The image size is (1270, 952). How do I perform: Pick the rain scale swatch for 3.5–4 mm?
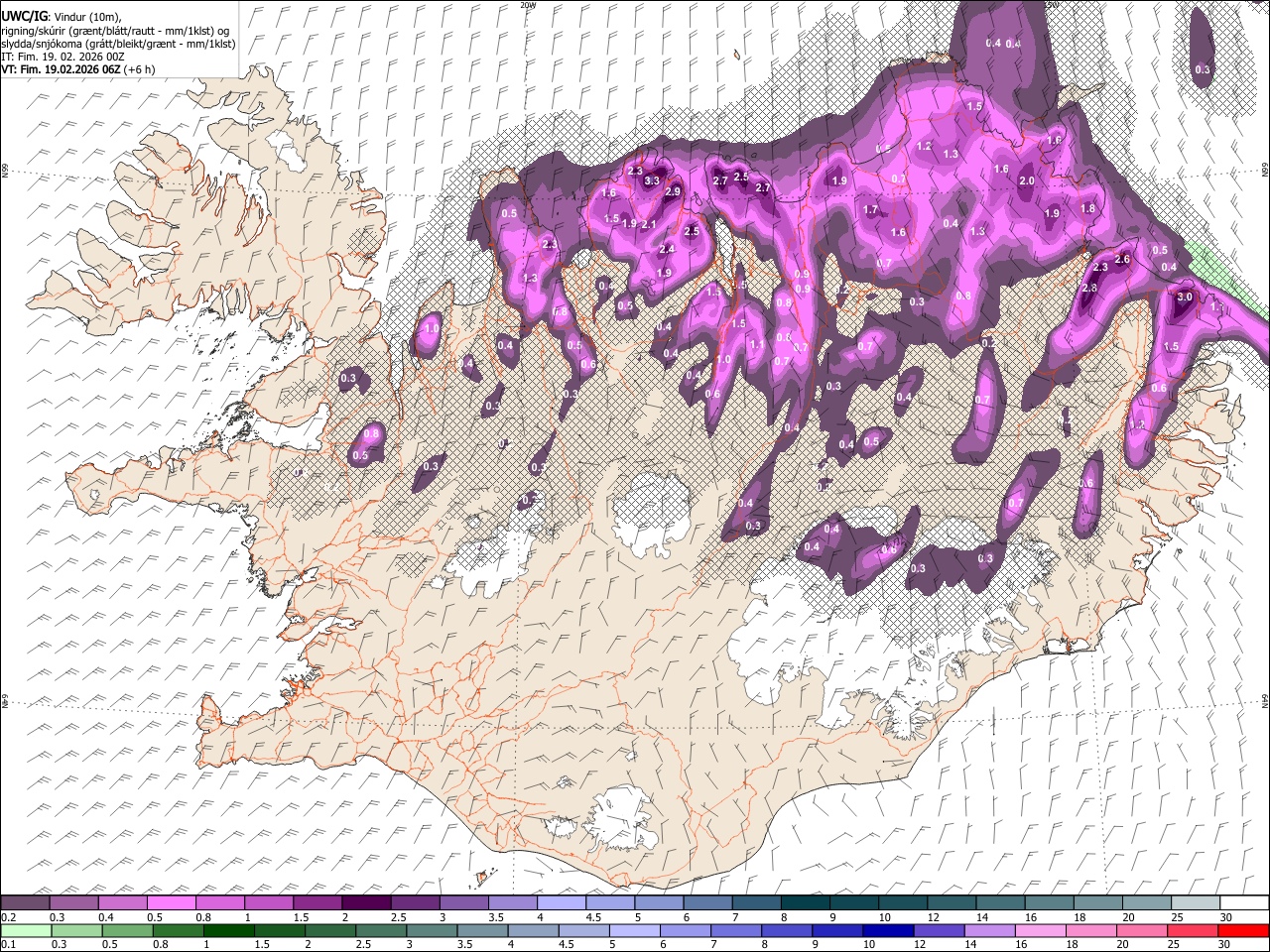[482, 930]
